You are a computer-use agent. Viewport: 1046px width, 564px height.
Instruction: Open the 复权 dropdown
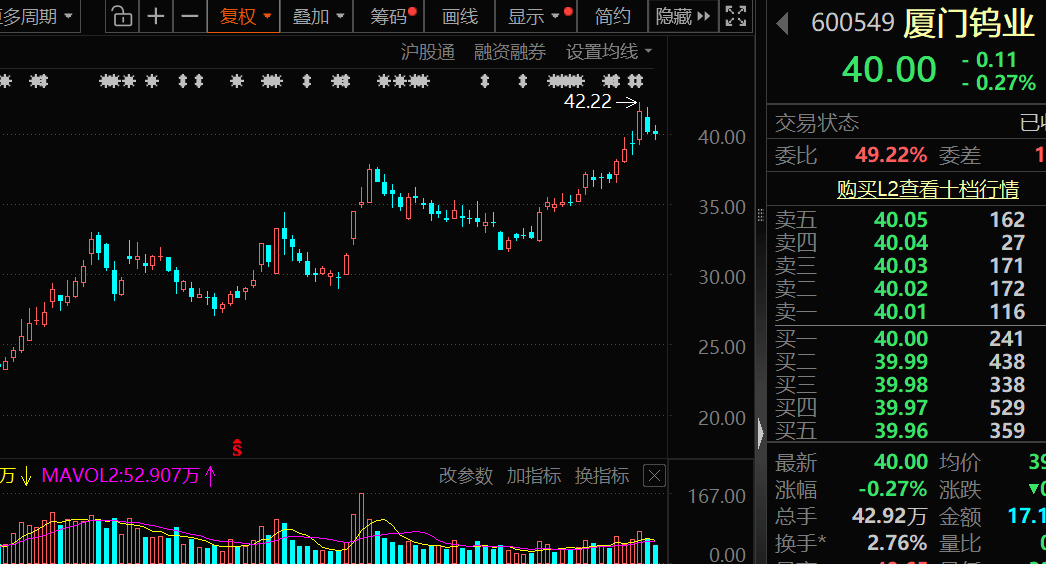245,17
